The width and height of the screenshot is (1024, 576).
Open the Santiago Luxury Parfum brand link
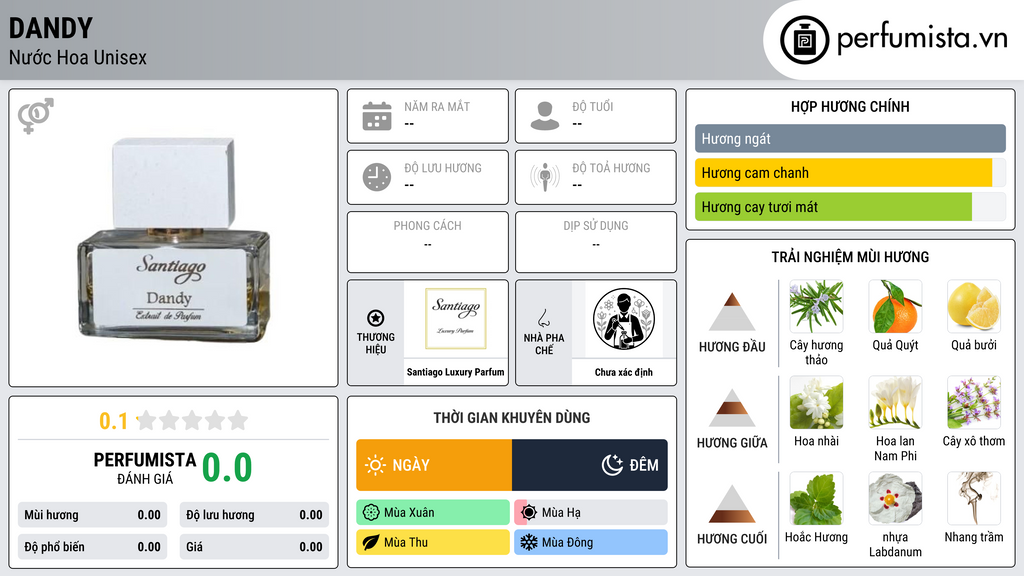(455, 372)
